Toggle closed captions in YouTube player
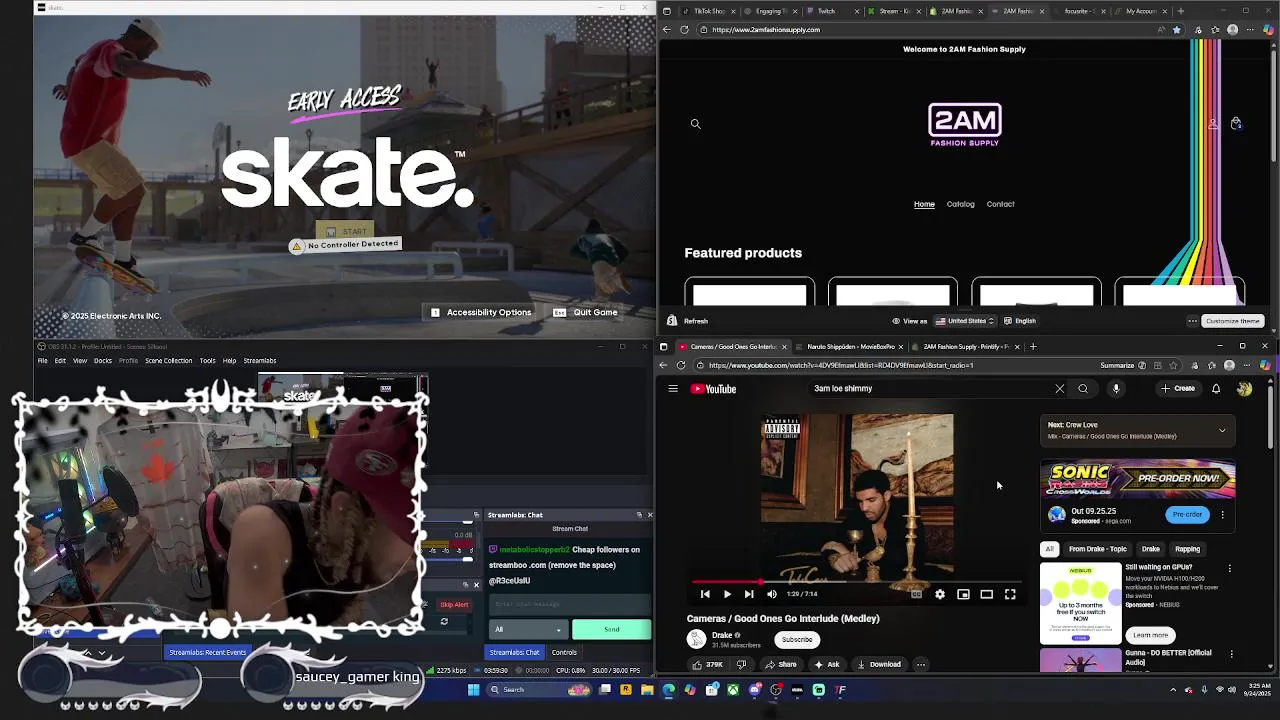Screen dimensions: 1280x720 click(x=916, y=594)
